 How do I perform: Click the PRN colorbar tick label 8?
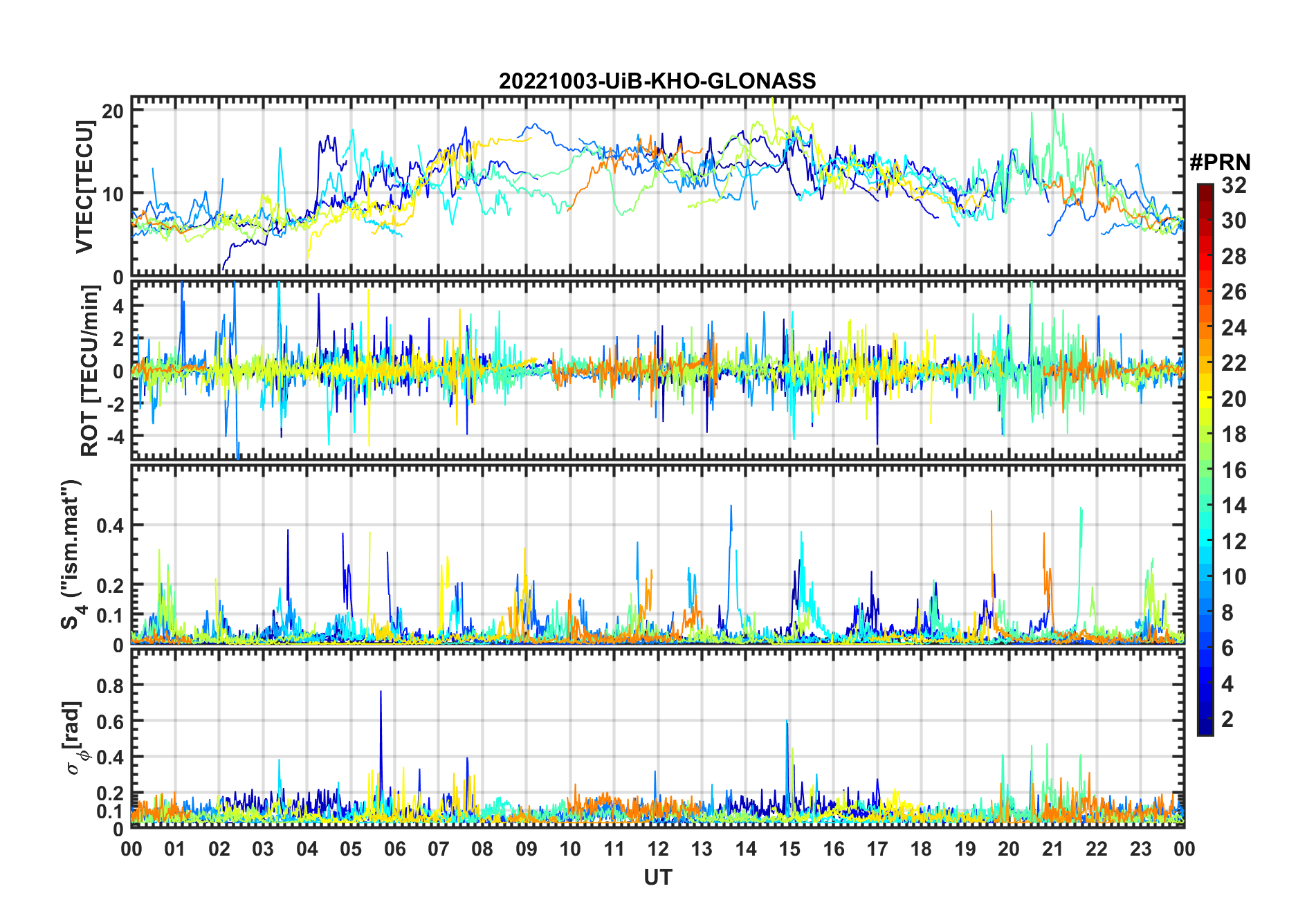[x=1227, y=613]
